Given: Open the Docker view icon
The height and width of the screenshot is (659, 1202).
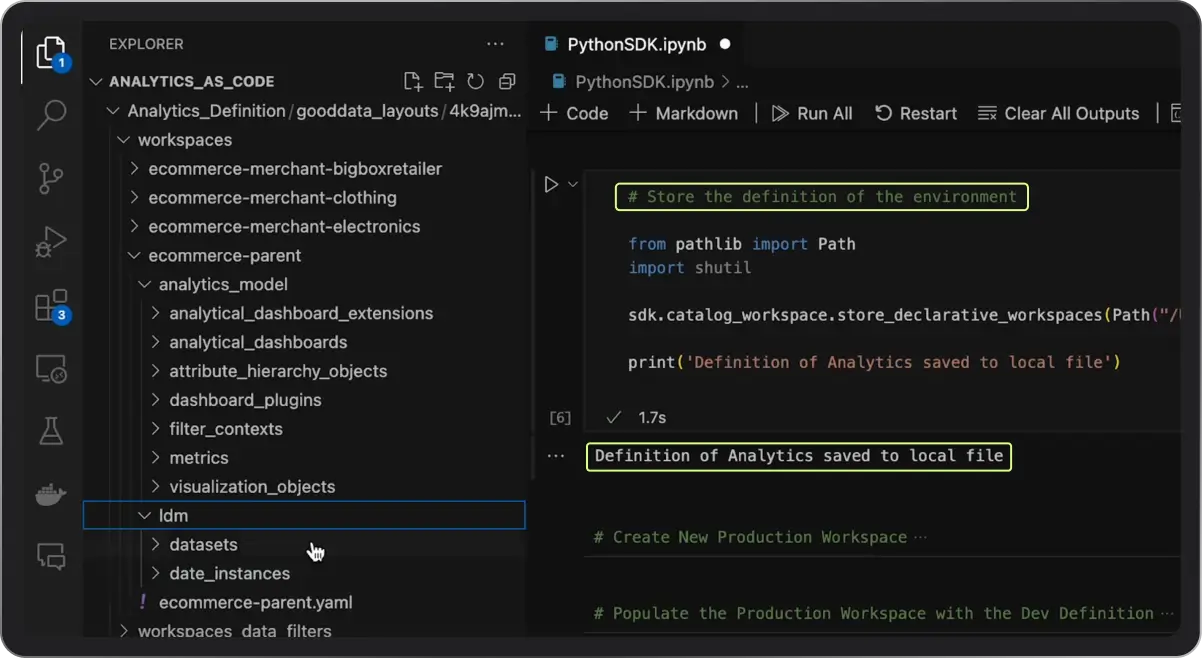Looking at the screenshot, I should pyautogui.click(x=50, y=494).
